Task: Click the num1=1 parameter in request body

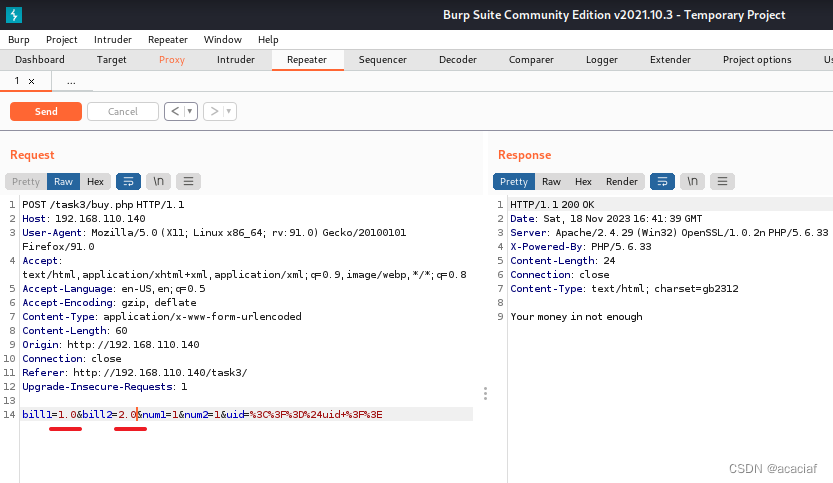Action: (160, 414)
